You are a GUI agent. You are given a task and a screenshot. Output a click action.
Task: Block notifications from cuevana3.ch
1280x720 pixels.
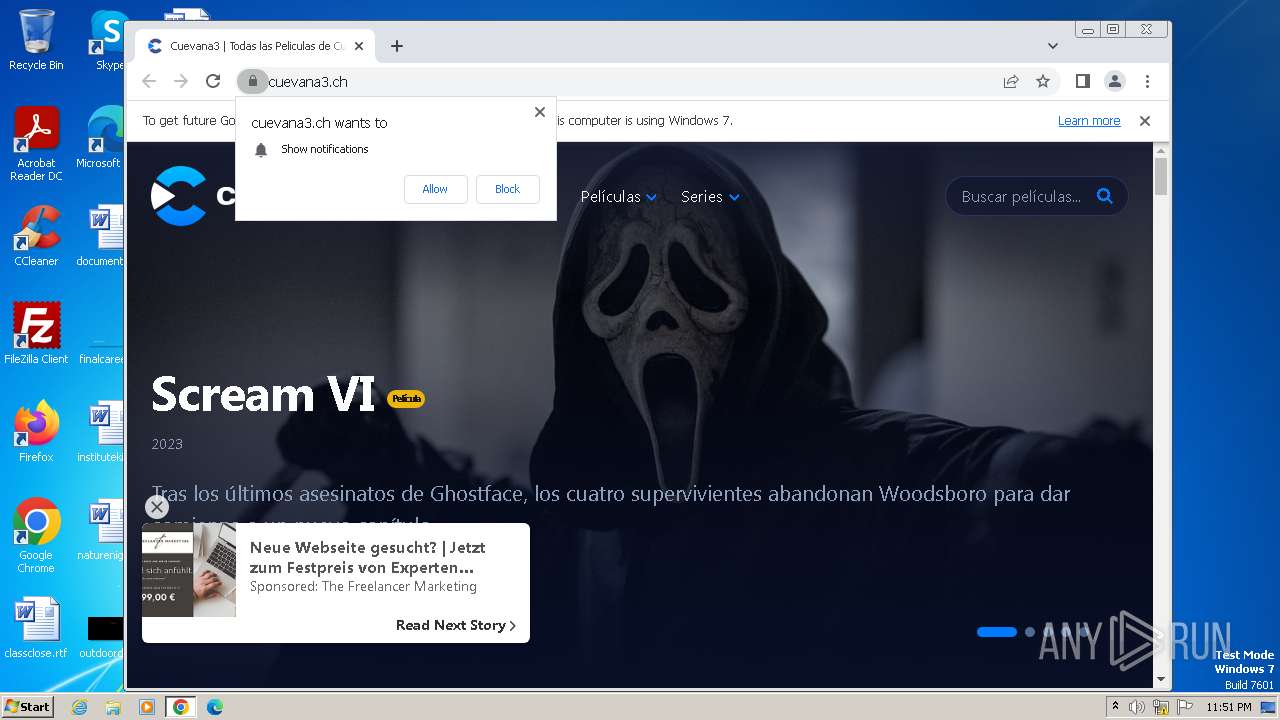point(507,189)
